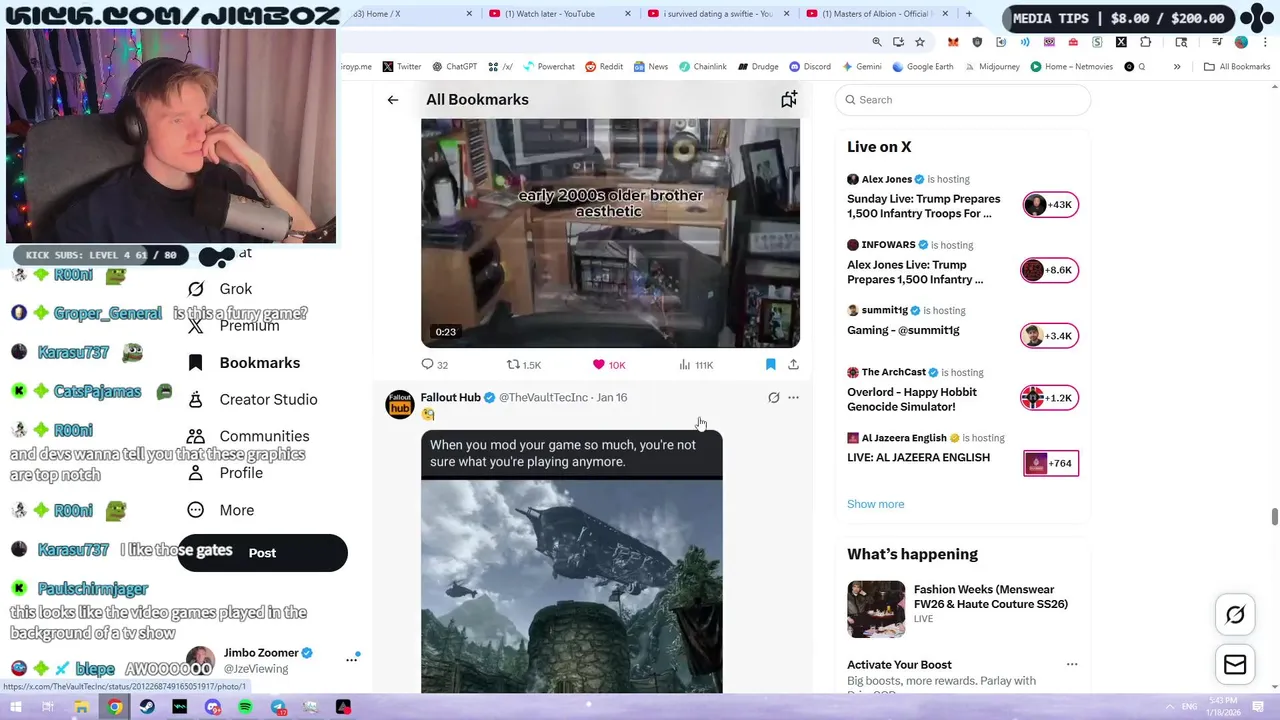Focus the X Search field
The height and width of the screenshot is (720, 1280).
962,100
